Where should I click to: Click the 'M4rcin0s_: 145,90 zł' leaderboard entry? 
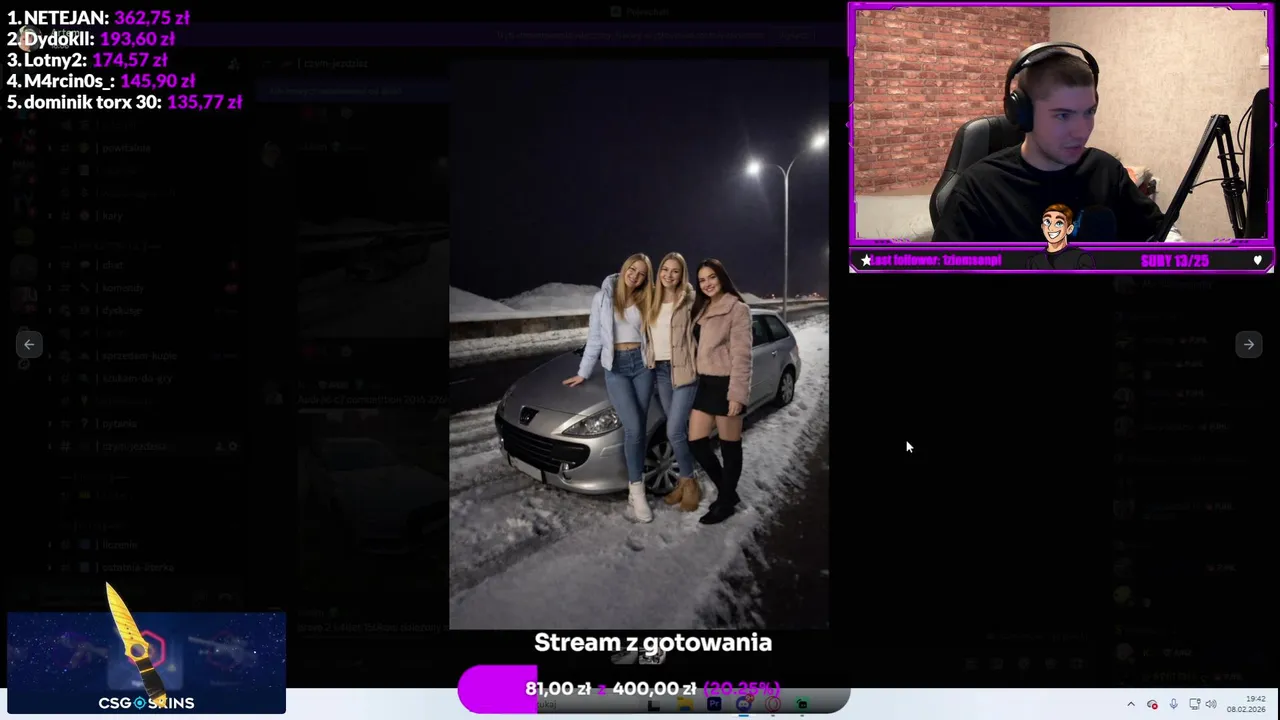[x=101, y=81]
